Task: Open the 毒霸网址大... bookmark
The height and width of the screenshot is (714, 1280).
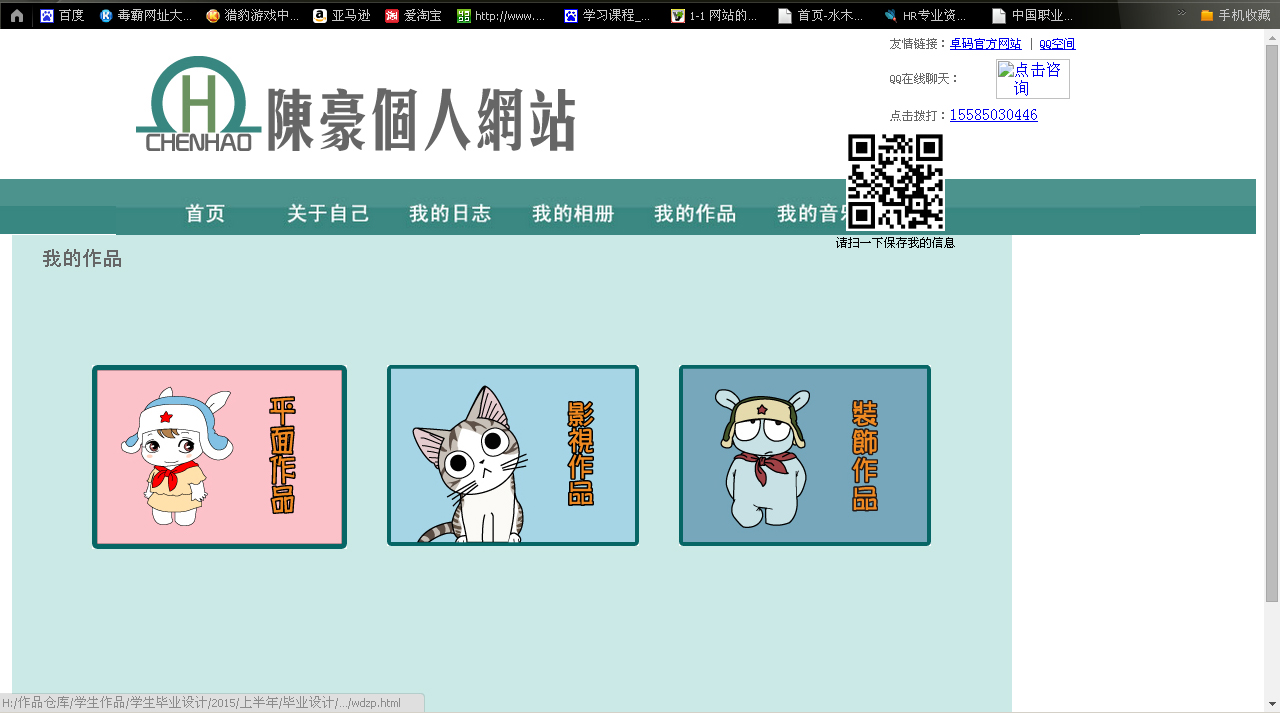Action: pyautogui.click(x=145, y=16)
